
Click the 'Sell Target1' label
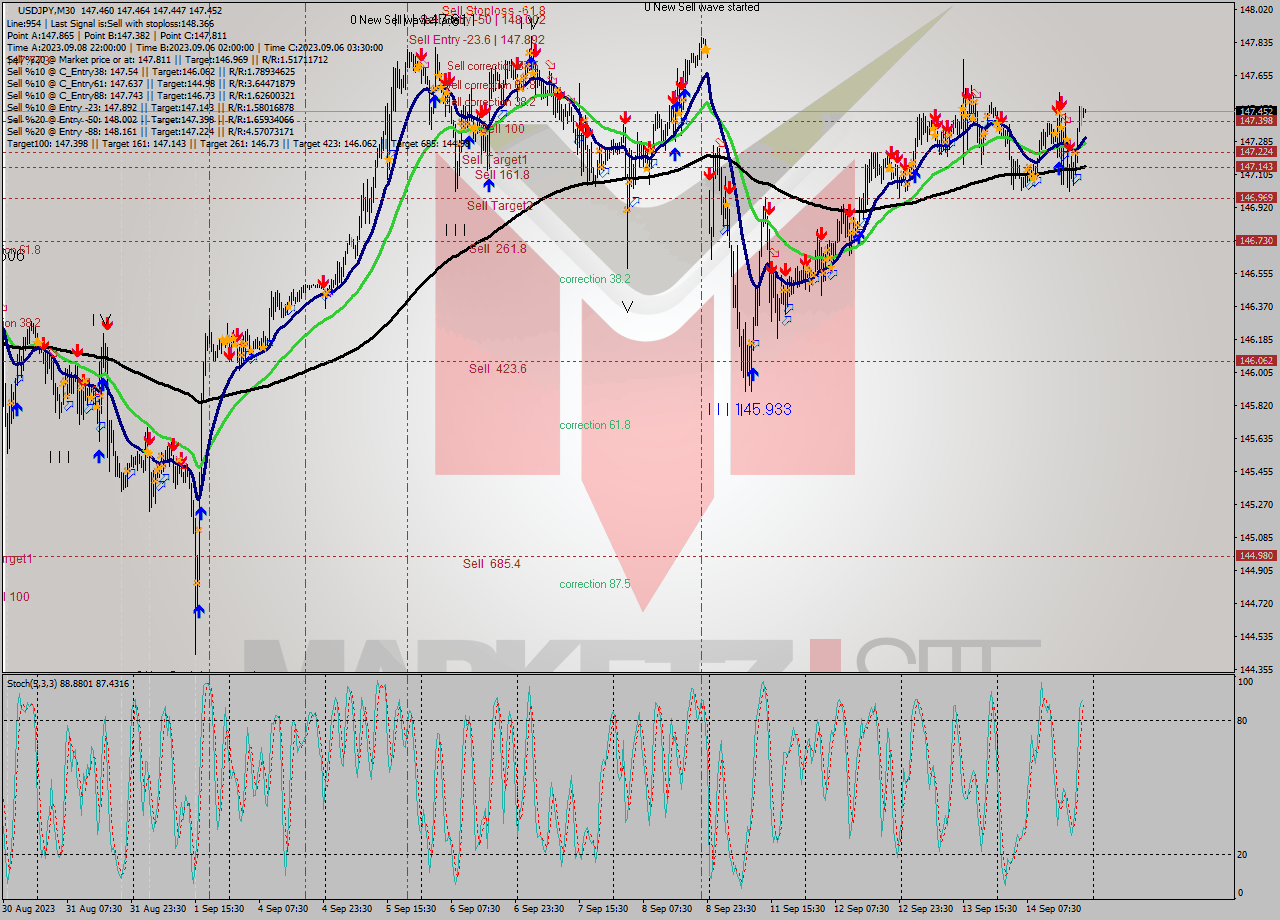click(494, 160)
